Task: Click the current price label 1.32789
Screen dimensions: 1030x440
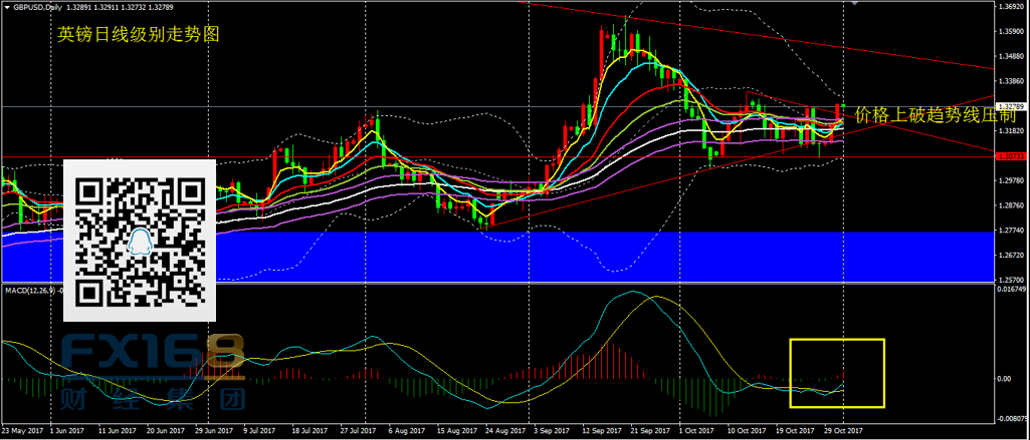Action: (x=1009, y=105)
